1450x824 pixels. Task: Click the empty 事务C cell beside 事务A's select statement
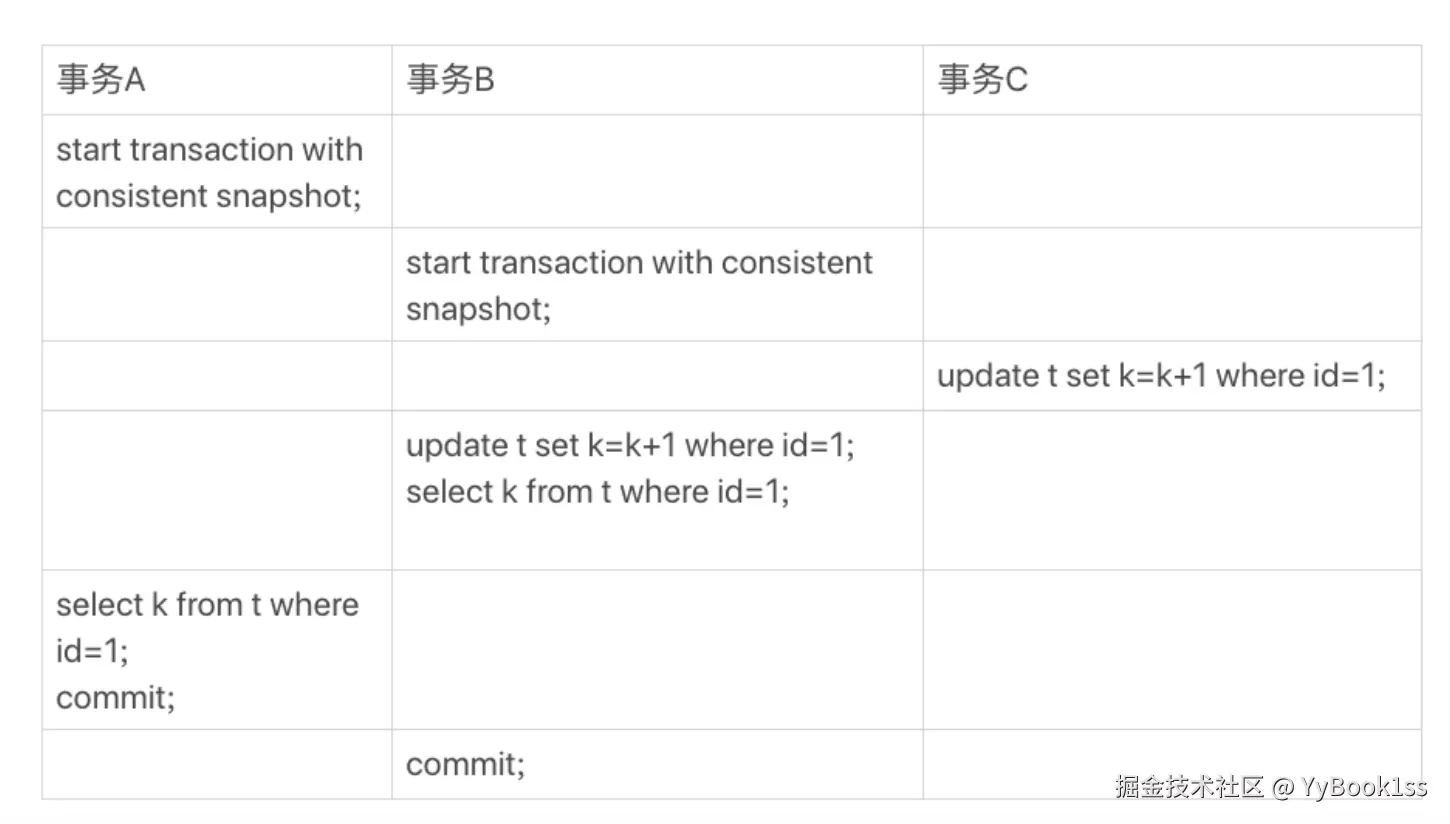tap(1171, 650)
